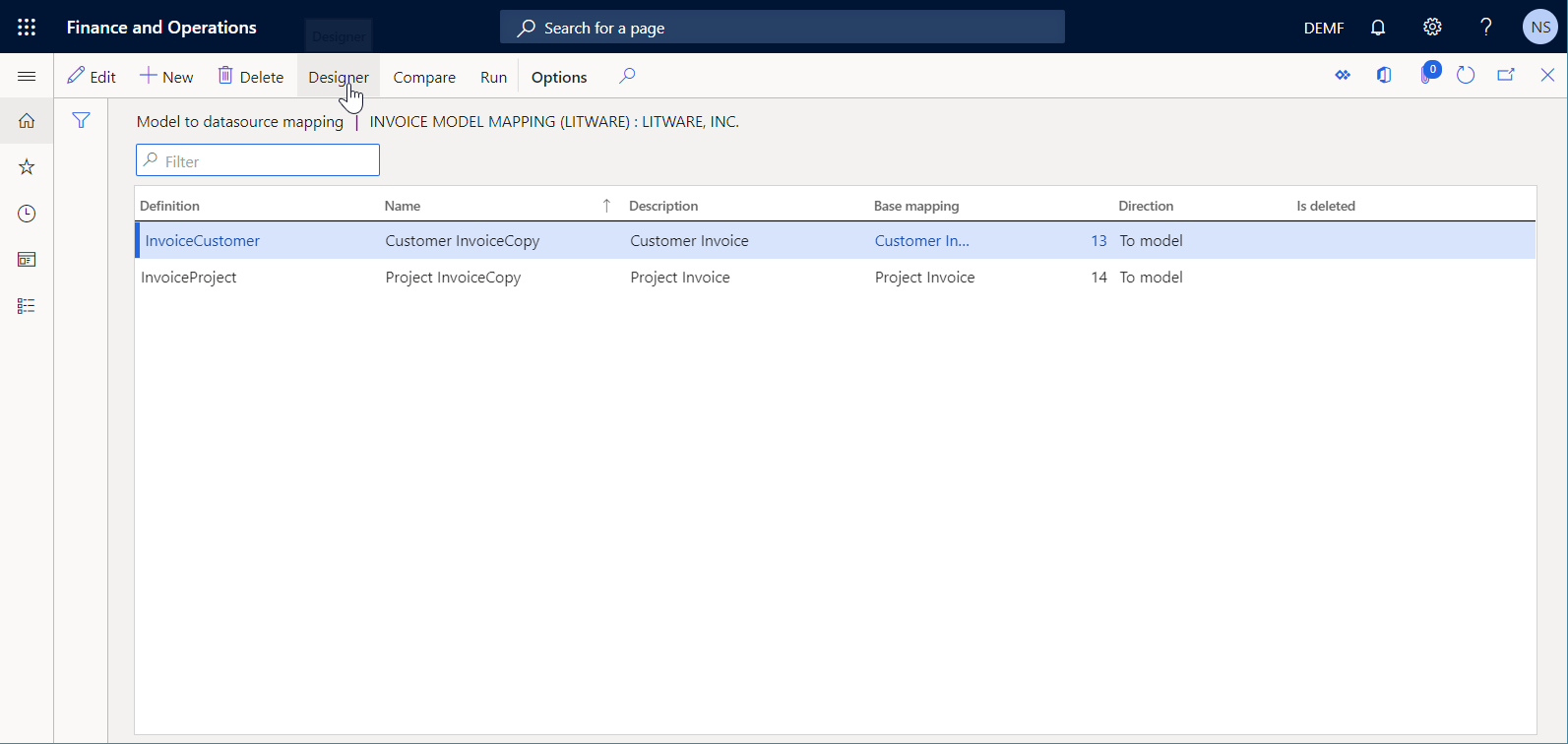
Task: Click the Project Invoice description cell
Action: (x=680, y=278)
